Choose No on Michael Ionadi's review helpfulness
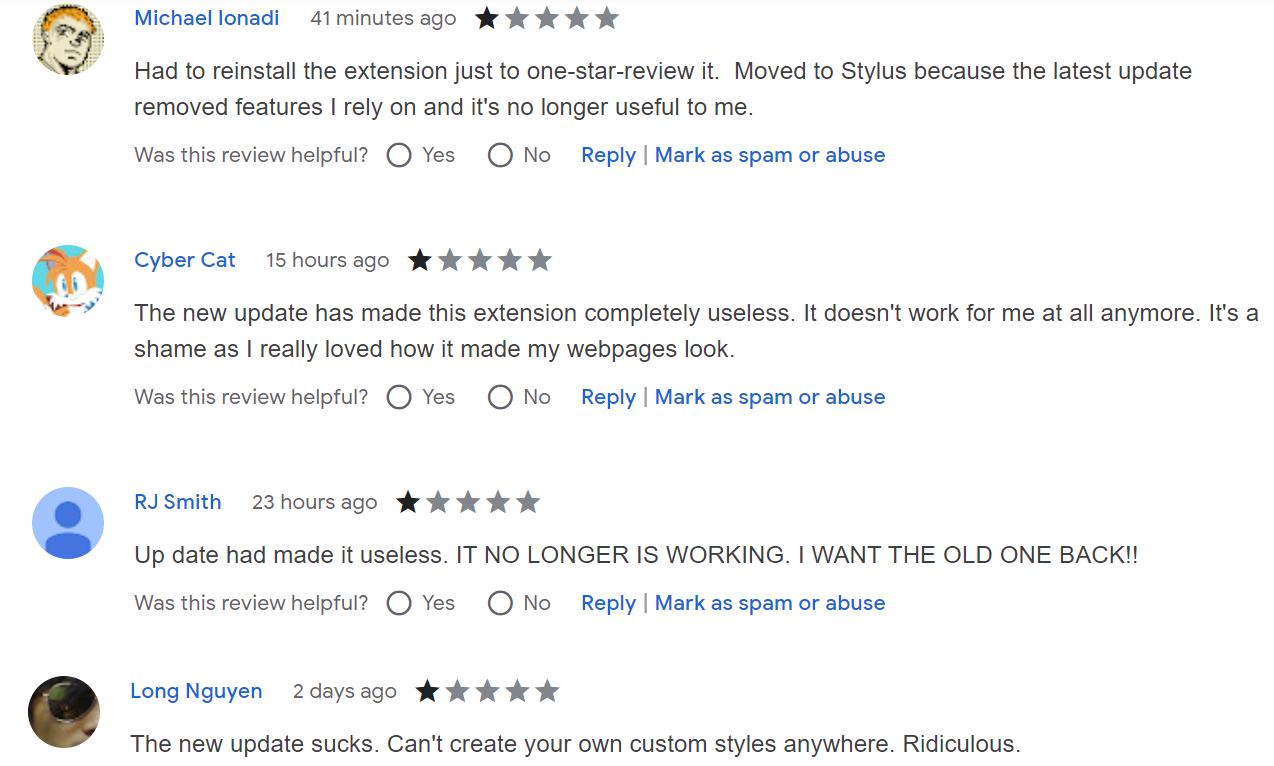The image size is (1274, 766). pos(500,155)
